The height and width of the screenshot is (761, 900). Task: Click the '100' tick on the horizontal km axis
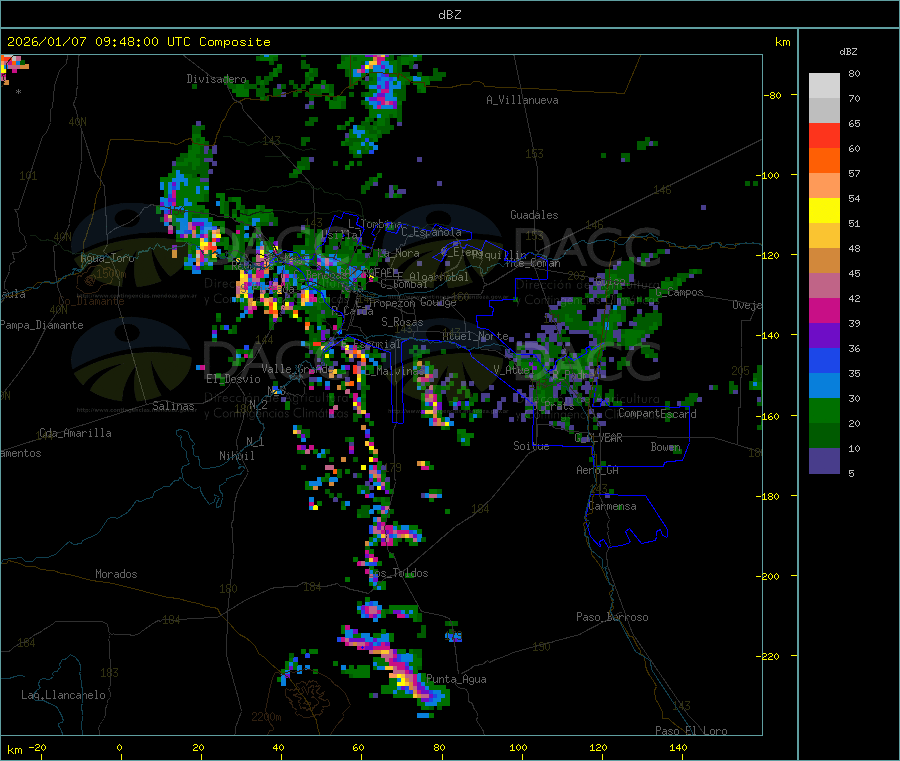point(518,747)
